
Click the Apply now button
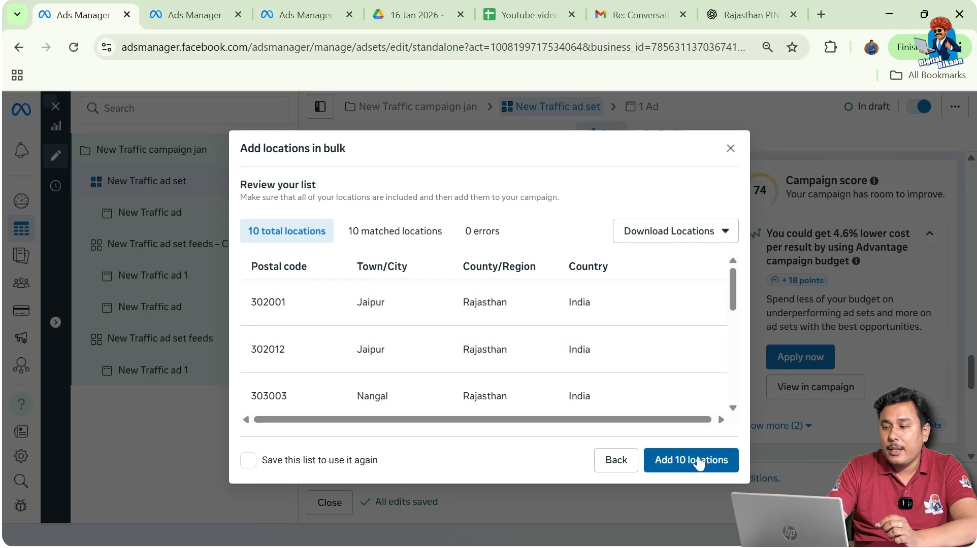[x=800, y=357]
